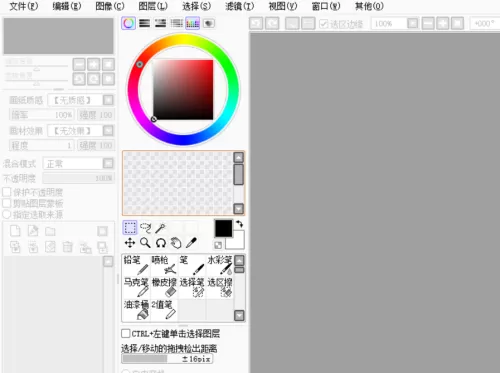Toggle the color swatches panel icon

tap(193, 23)
